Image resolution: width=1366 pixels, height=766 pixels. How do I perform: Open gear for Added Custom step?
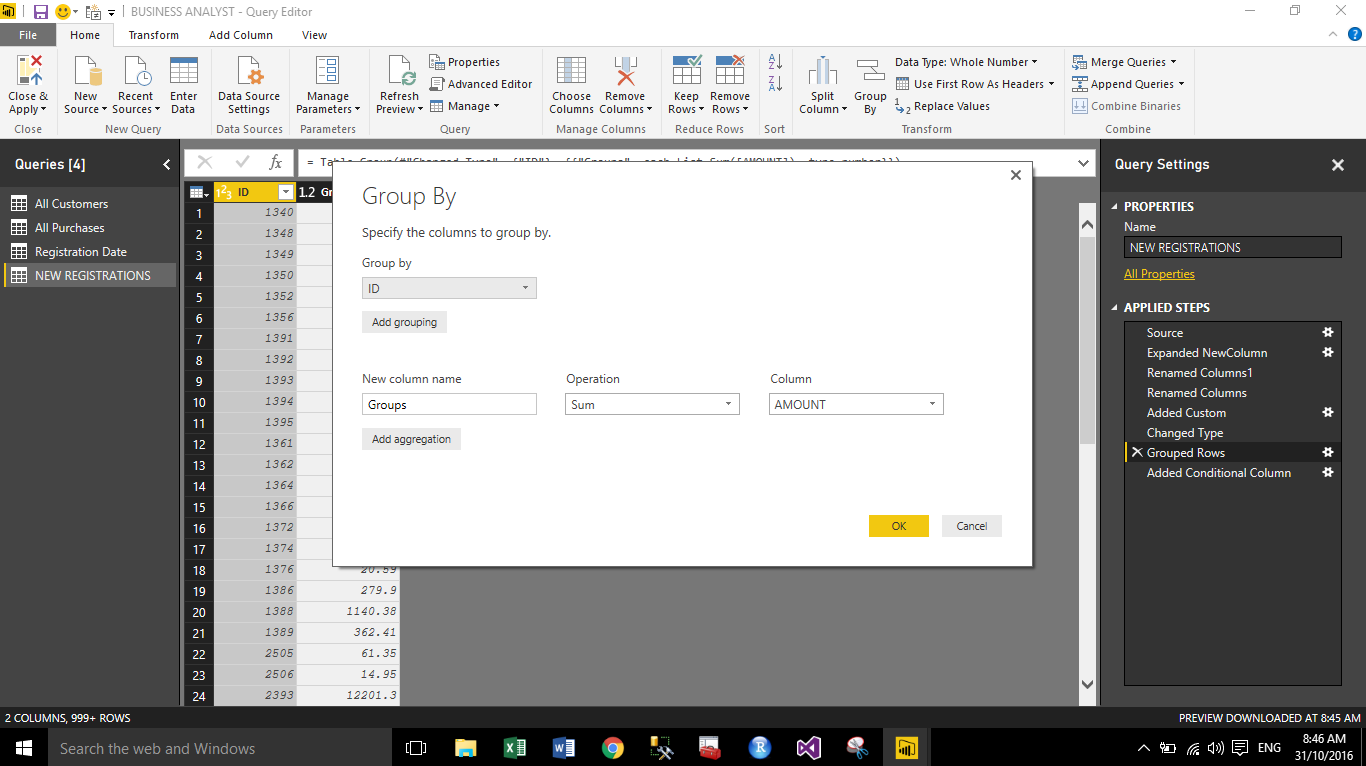click(1328, 413)
